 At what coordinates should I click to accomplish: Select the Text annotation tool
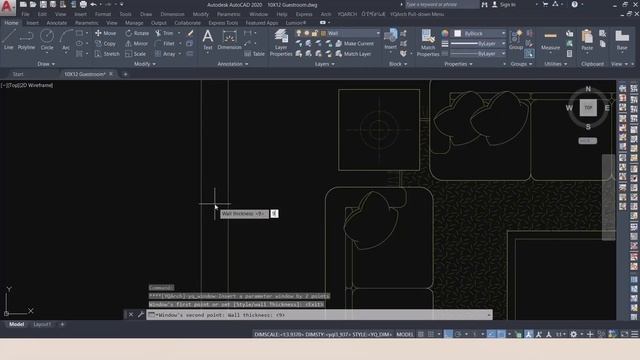[208, 40]
